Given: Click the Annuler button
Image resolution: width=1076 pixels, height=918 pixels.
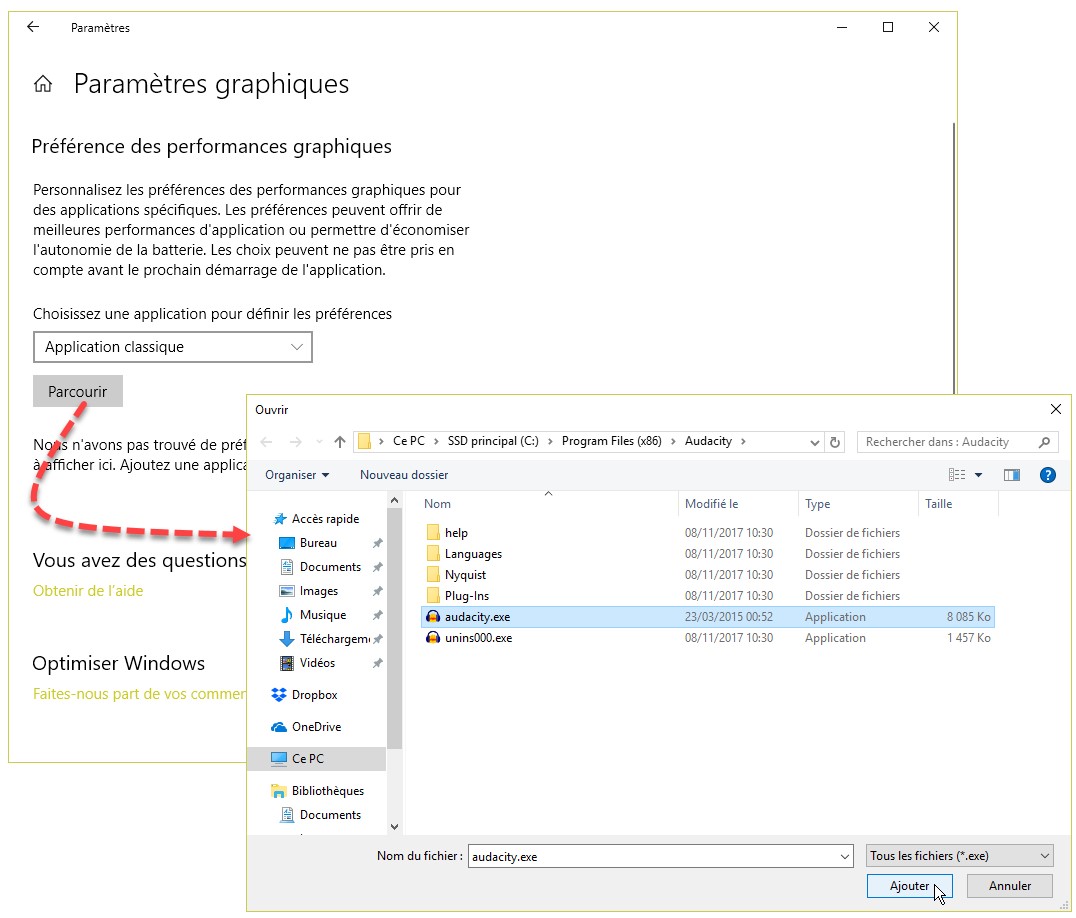Looking at the screenshot, I should pyautogui.click(x=1009, y=886).
